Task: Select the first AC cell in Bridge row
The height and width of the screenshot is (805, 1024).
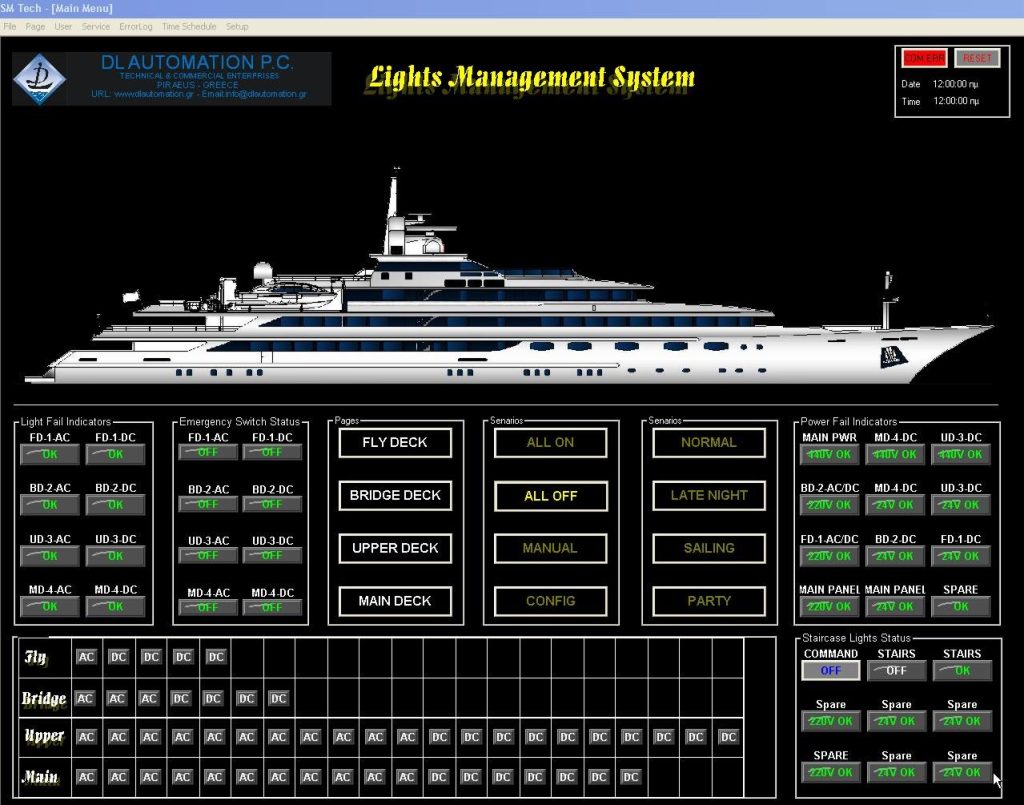Action: click(x=86, y=698)
